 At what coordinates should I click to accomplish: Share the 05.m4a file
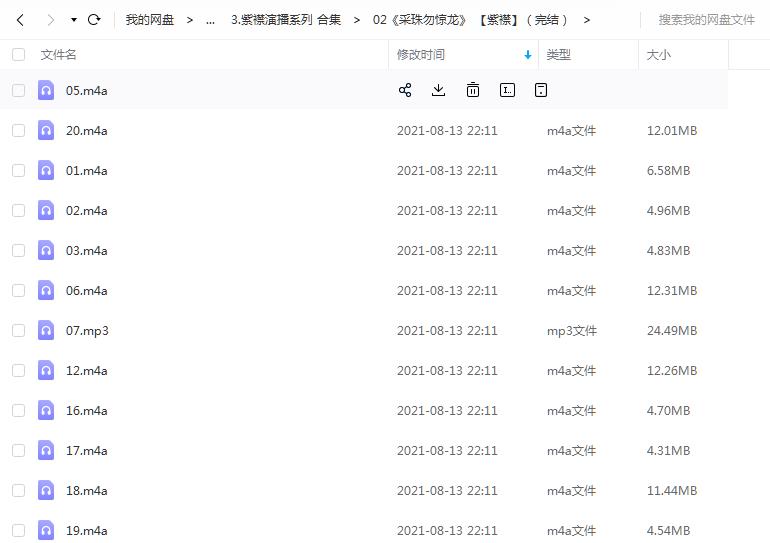point(405,90)
